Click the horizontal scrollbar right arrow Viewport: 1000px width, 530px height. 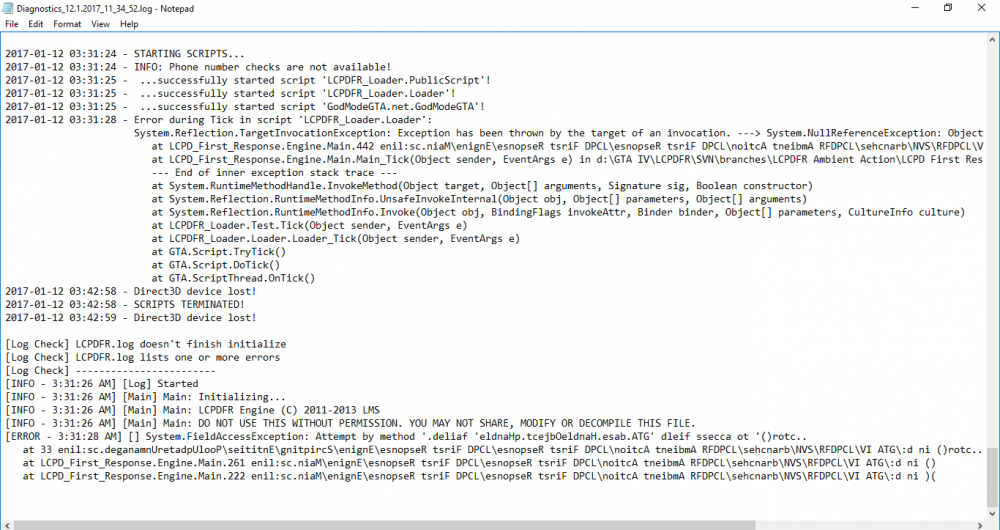982,525
